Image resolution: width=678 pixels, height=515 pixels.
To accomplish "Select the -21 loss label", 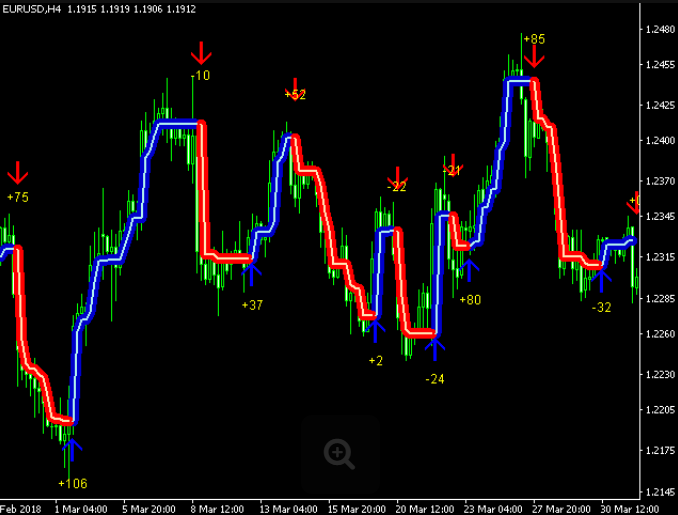I will coord(452,171).
